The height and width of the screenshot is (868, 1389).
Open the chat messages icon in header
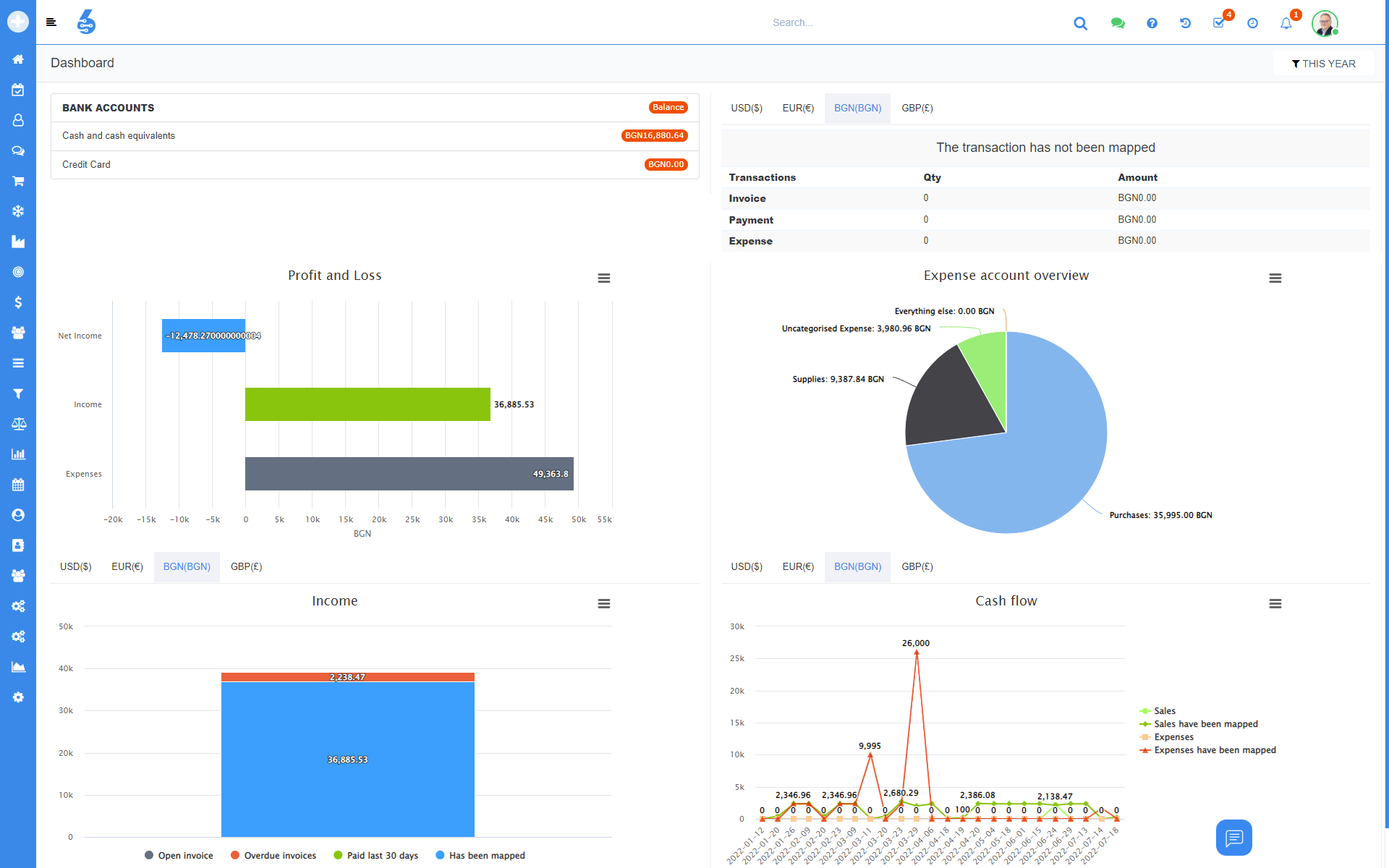(1118, 23)
